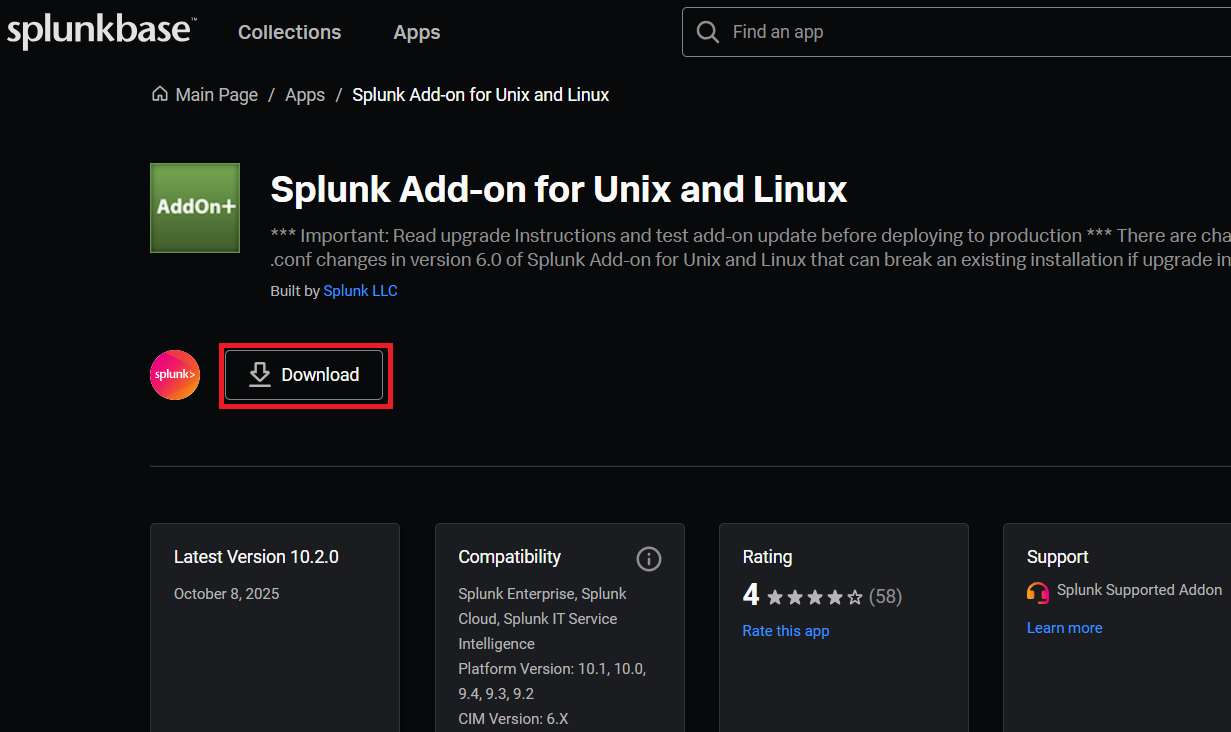
Task: Open Collections in the top navigation
Action: coord(289,32)
